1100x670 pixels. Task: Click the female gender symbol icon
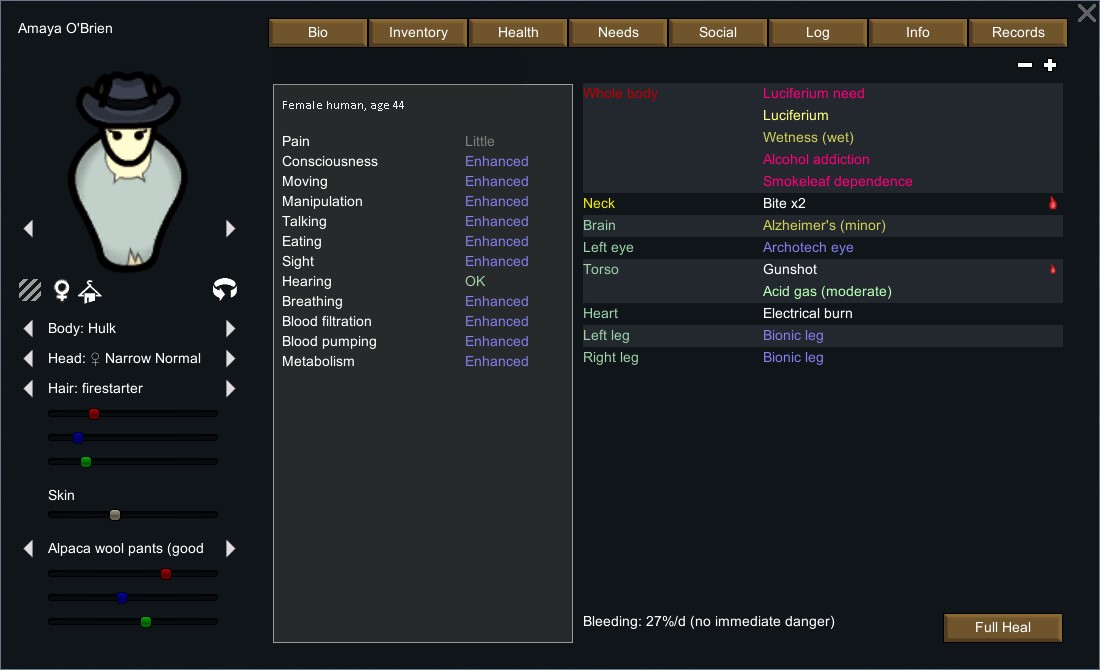(61, 290)
